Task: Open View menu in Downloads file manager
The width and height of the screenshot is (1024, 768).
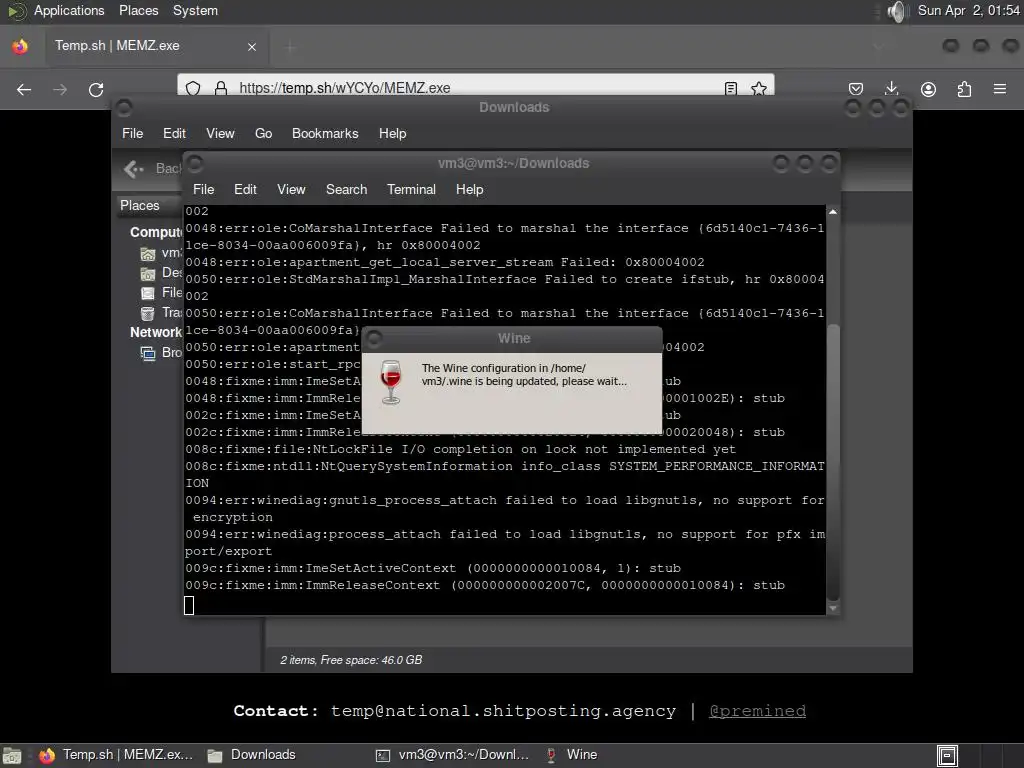Action: pos(220,133)
